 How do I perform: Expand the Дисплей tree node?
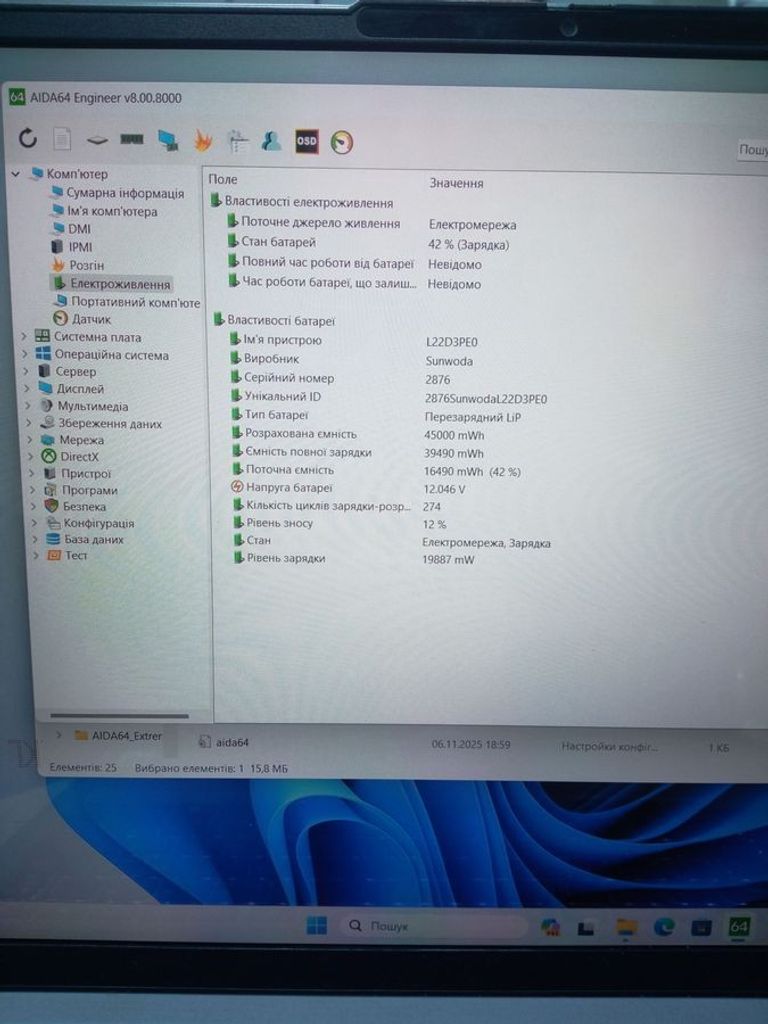27,389
